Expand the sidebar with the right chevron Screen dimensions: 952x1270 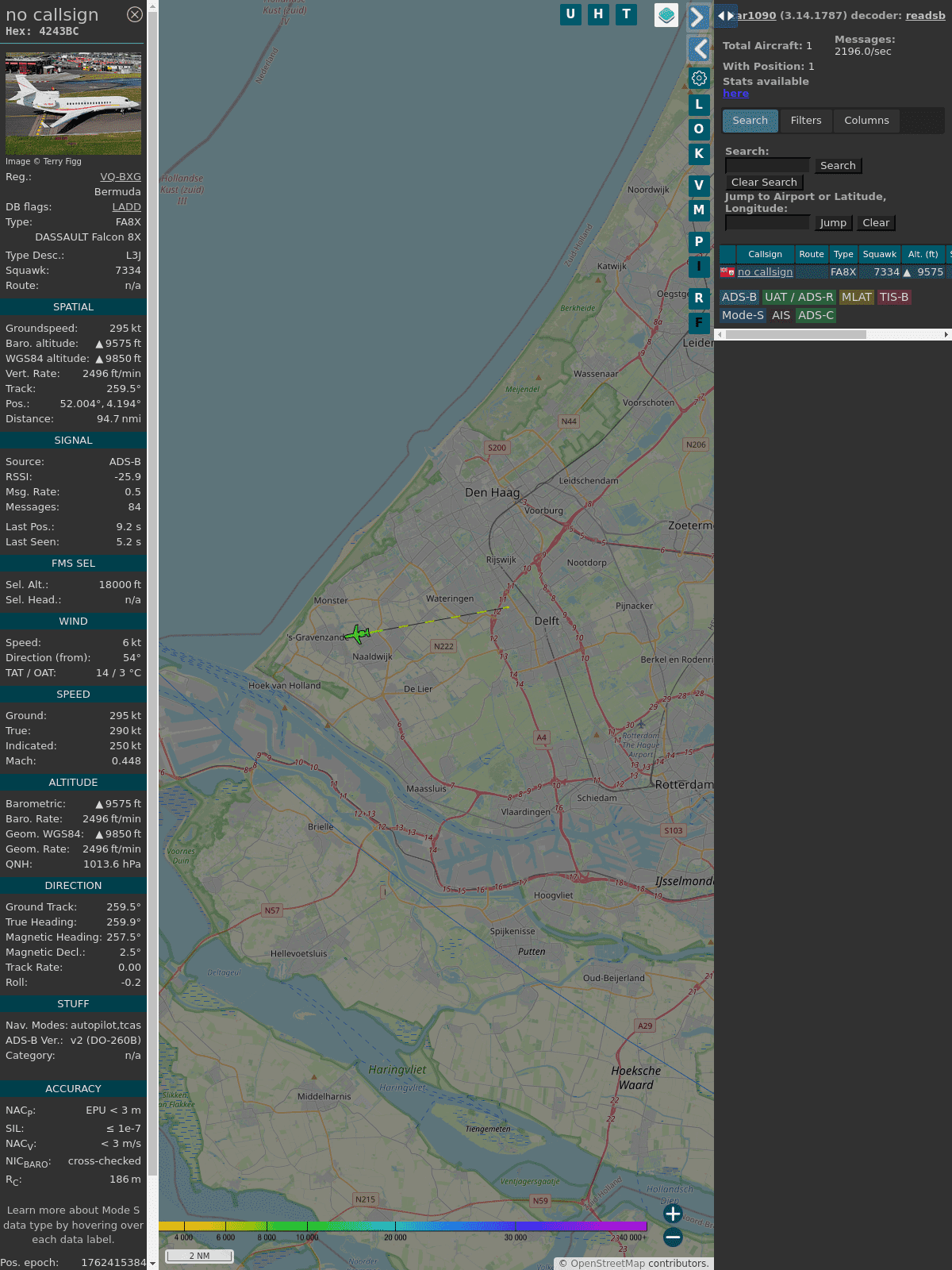coord(698,17)
